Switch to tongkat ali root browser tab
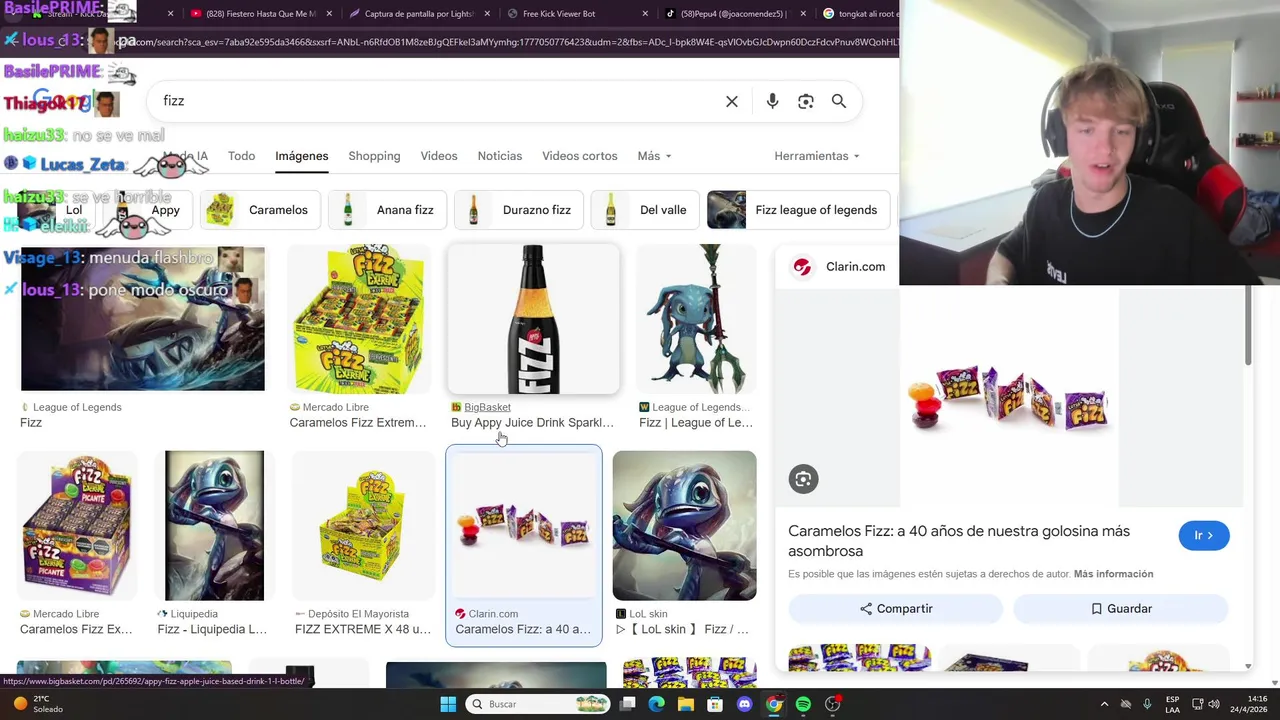This screenshot has height=720, width=1280. (860, 14)
